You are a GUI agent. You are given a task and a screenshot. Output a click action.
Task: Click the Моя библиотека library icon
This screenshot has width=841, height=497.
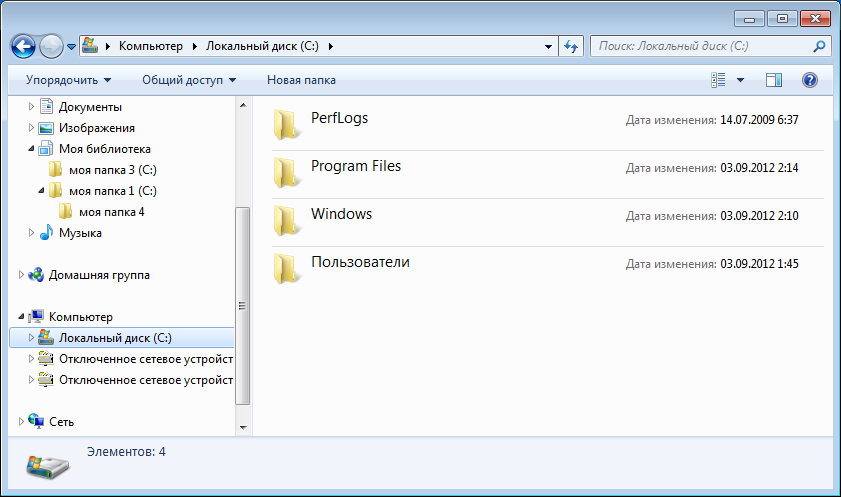point(46,149)
